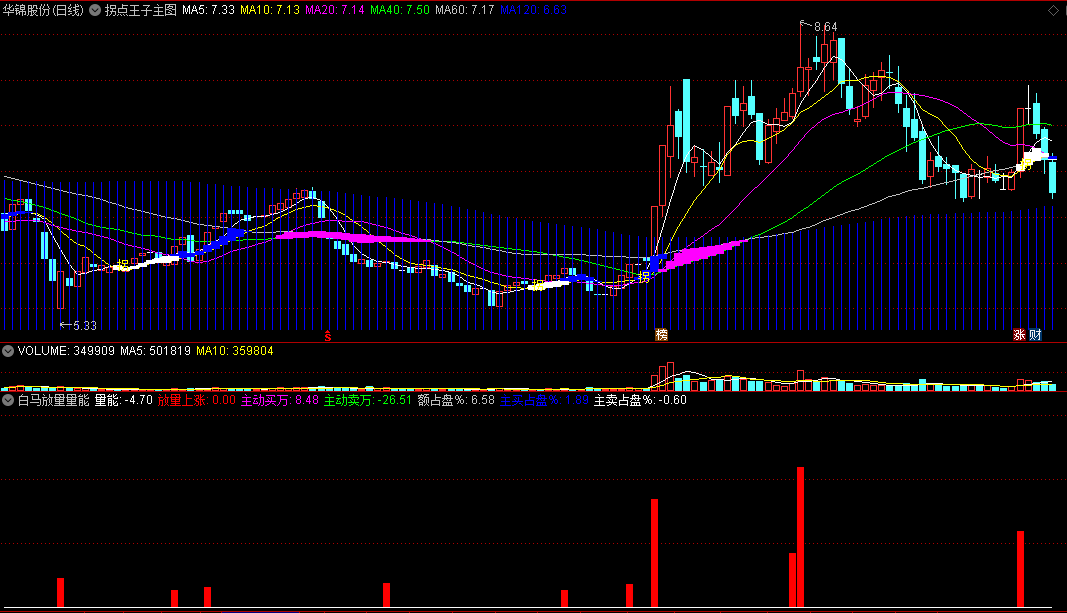Expand the VOLUME indicator menu arrow

pos(8,351)
